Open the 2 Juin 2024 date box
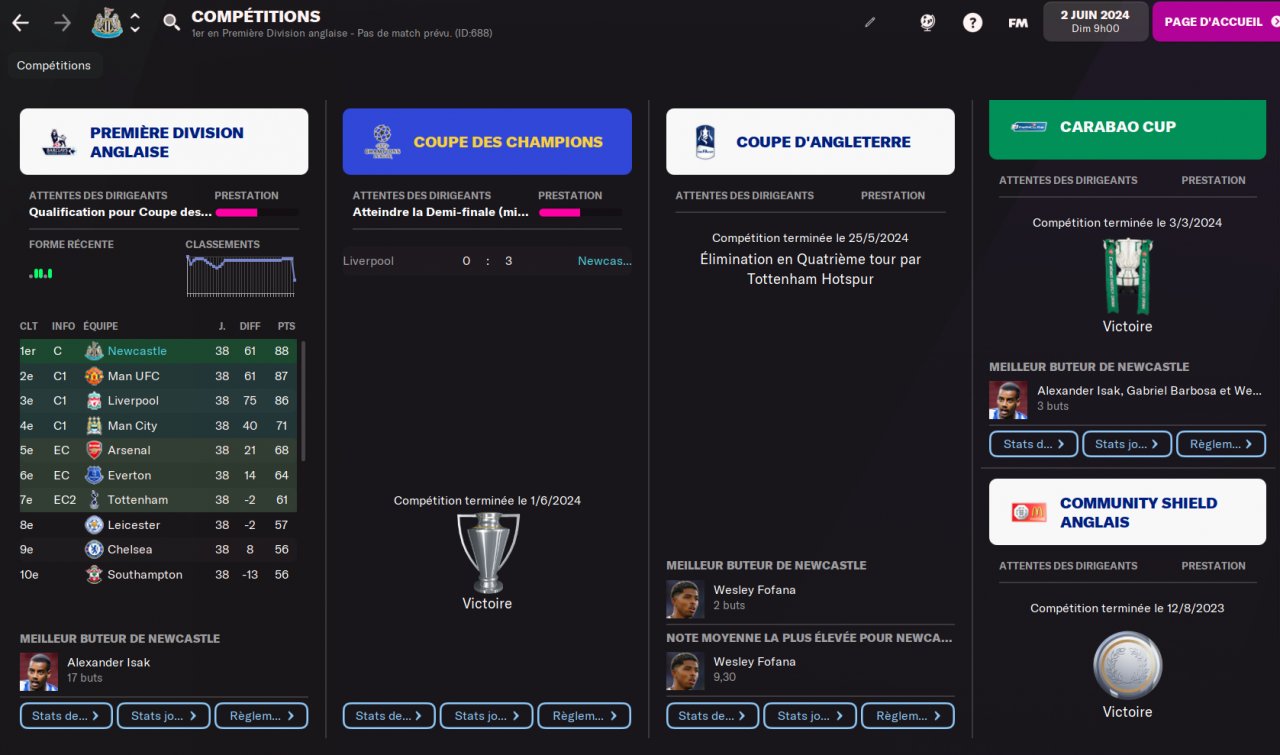Viewport: 1280px width, 755px height. (1095, 22)
